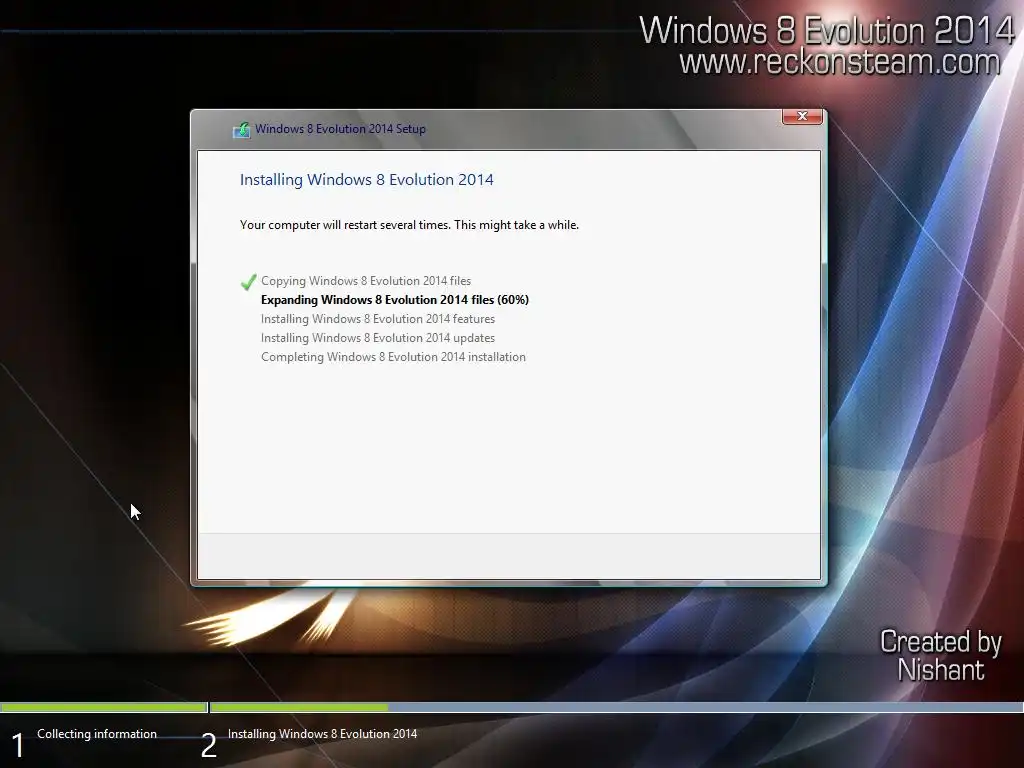1024x768 pixels.
Task: Click the step 2 installation progress bar
Action: click(616, 707)
